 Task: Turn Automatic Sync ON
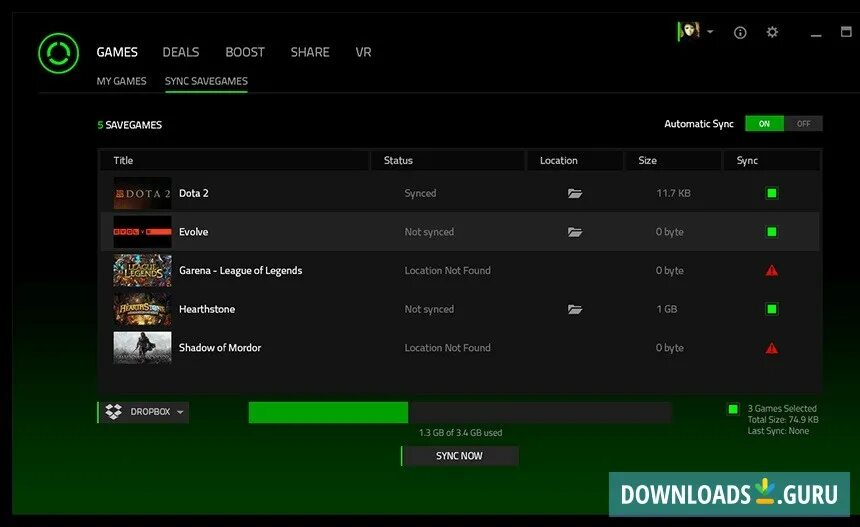pos(764,124)
